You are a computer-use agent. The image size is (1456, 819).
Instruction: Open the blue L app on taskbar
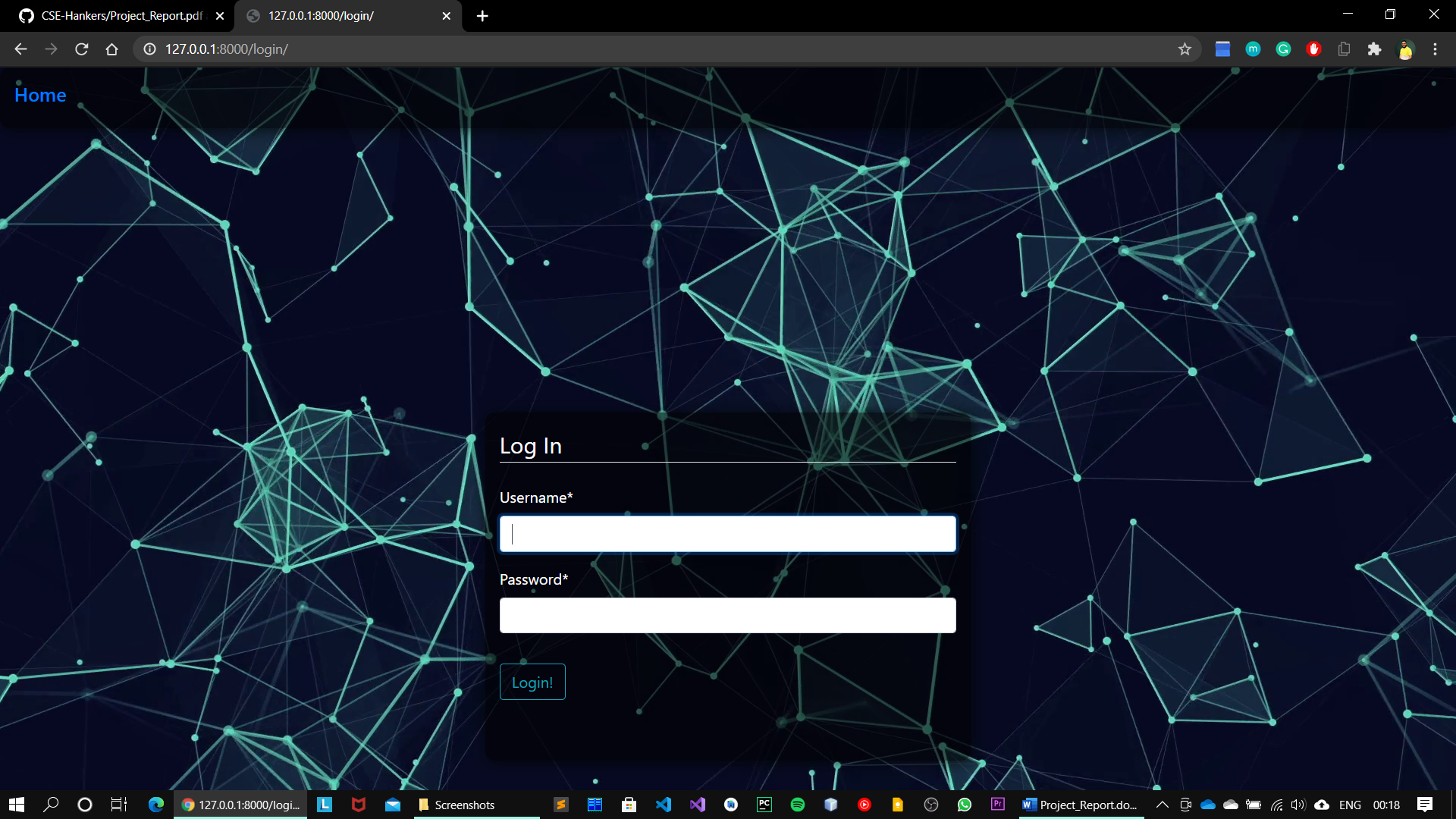coord(325,805)
